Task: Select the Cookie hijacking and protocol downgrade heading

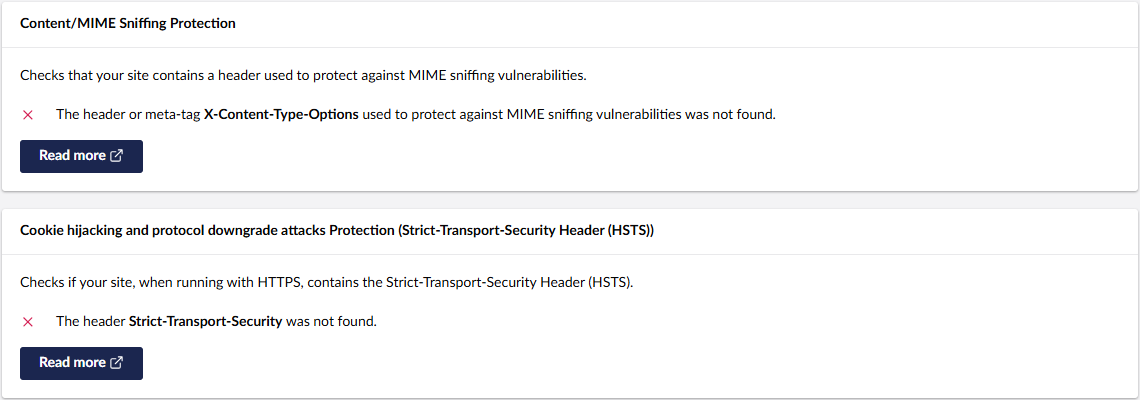Action: coord(337,231)
